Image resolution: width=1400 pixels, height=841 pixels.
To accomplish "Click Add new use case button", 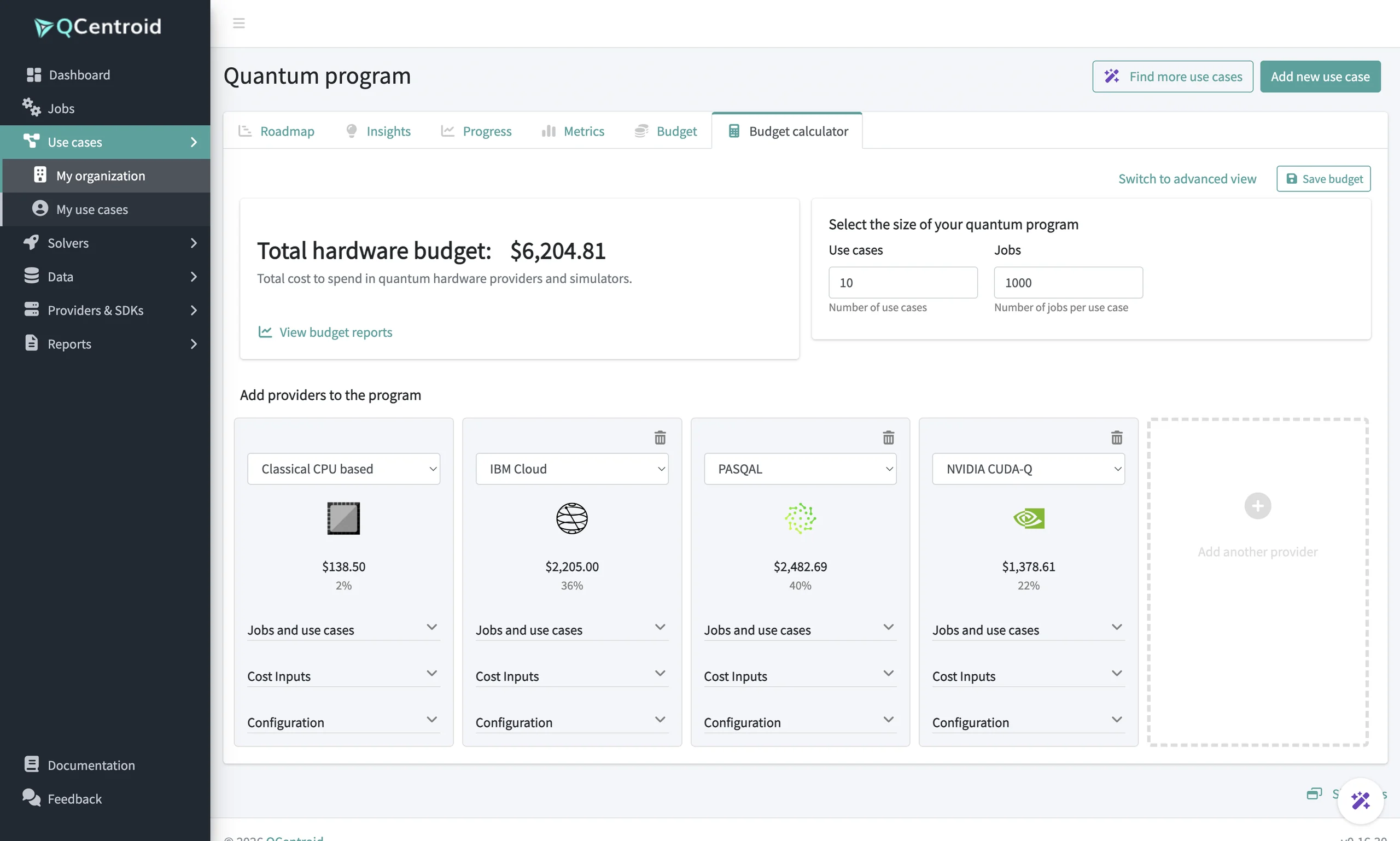I will pos(1320,77).
